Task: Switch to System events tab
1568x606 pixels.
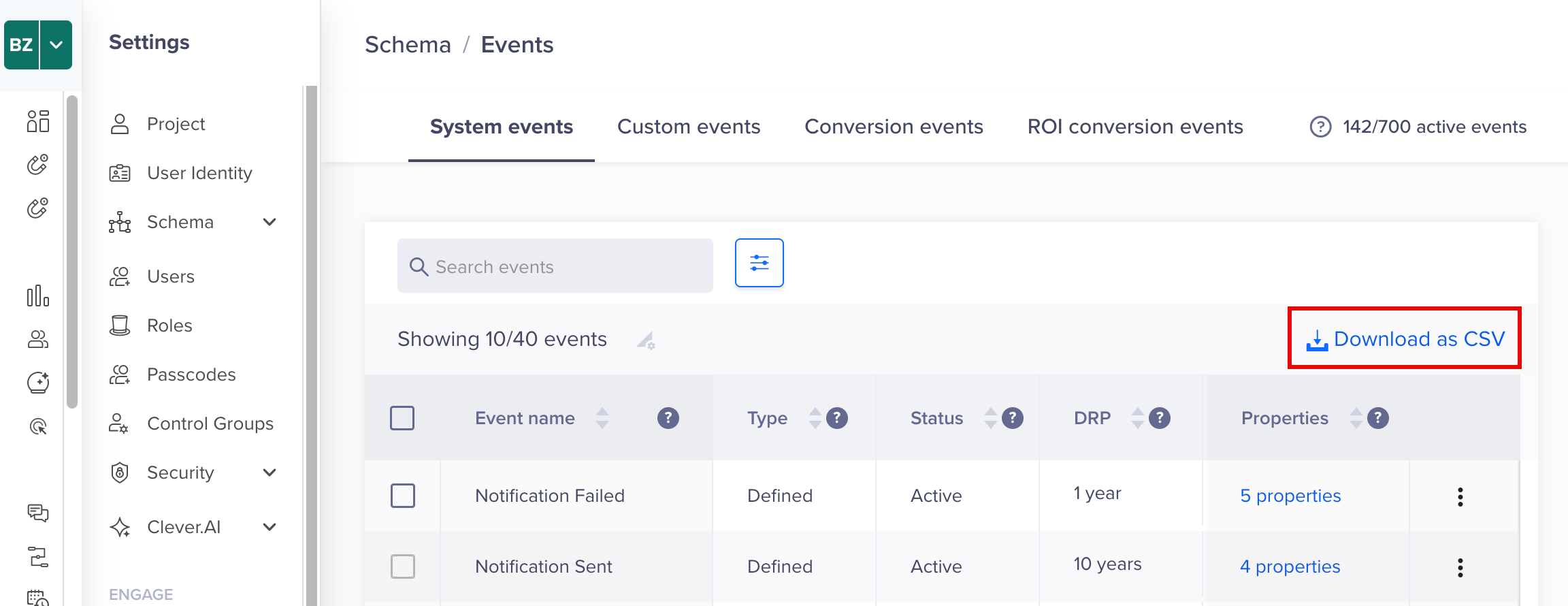Action: point(502,127)
